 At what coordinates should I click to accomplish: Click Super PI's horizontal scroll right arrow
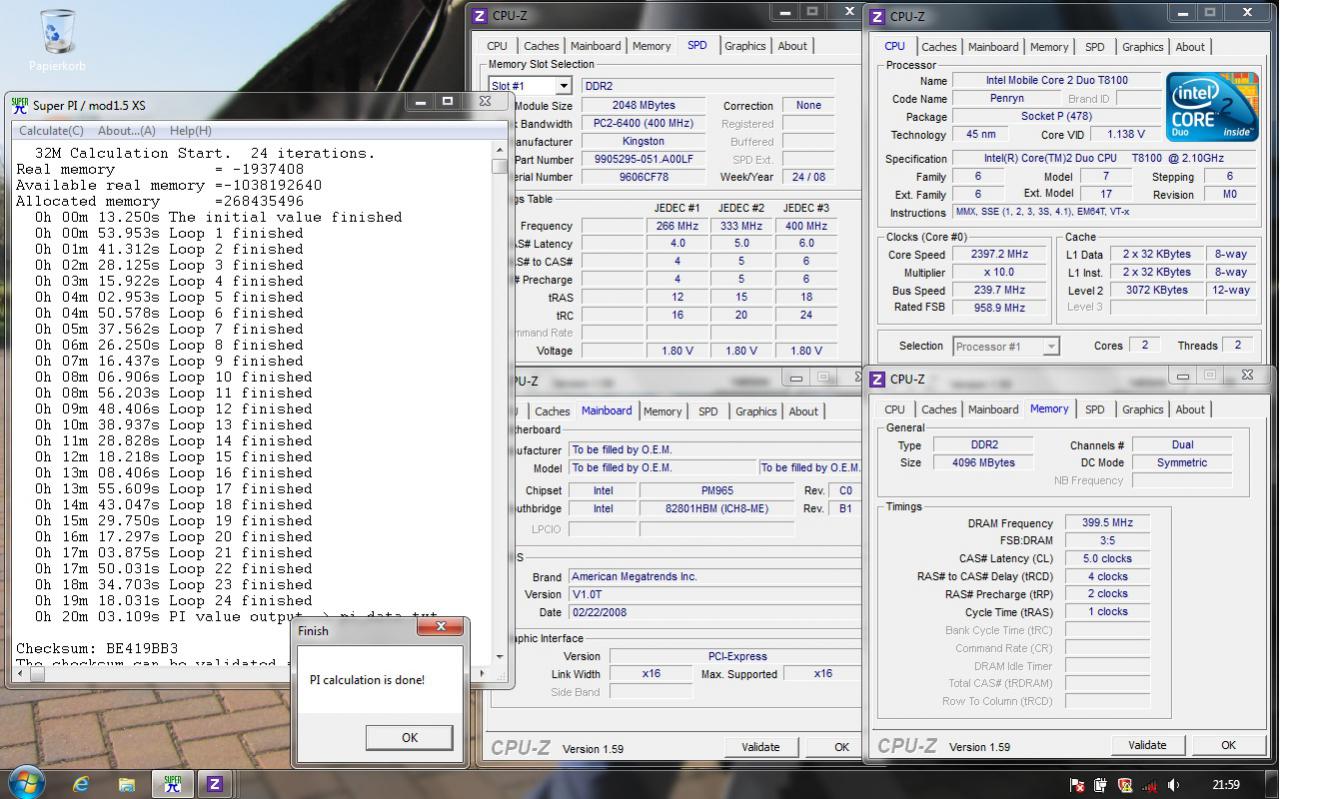click(x=483, y=673)
